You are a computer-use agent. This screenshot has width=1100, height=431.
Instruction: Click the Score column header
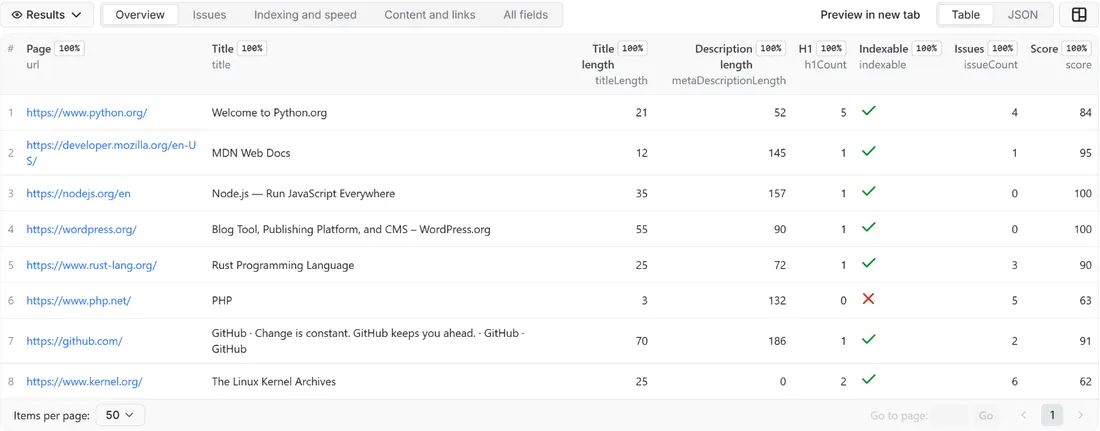1044,48
